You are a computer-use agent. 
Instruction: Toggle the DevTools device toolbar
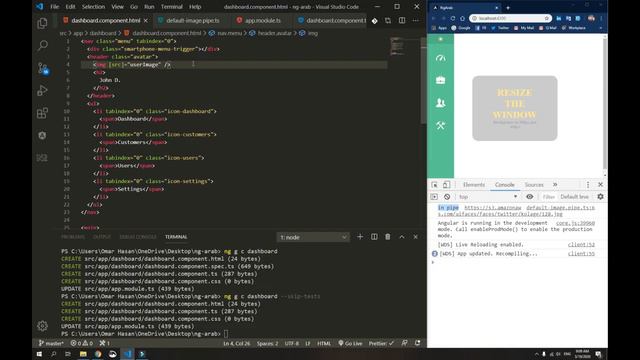coord(446,185)
